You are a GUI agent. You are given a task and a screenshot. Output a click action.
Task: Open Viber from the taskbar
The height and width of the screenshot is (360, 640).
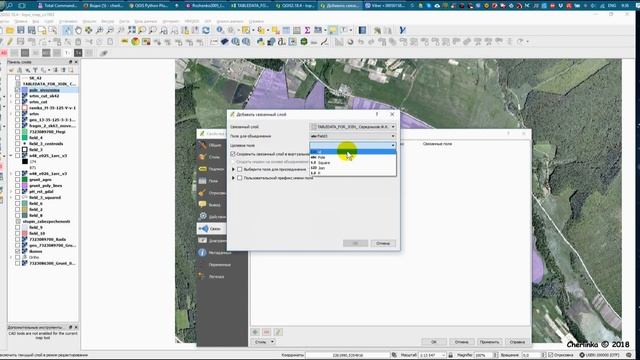tap(386, 6)
